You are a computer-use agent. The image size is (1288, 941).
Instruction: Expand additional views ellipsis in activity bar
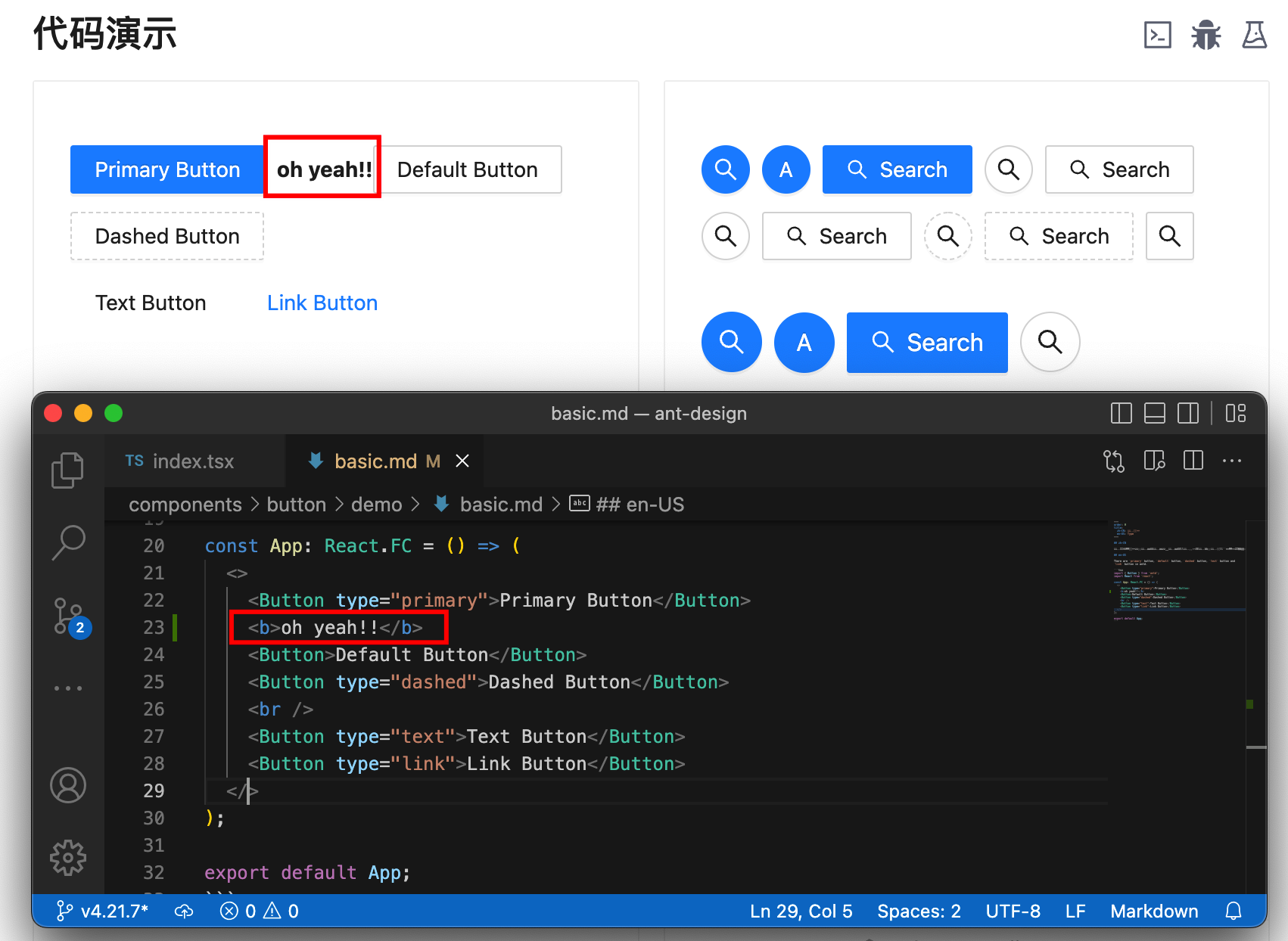pyautogui.click(x=67, y=688)
